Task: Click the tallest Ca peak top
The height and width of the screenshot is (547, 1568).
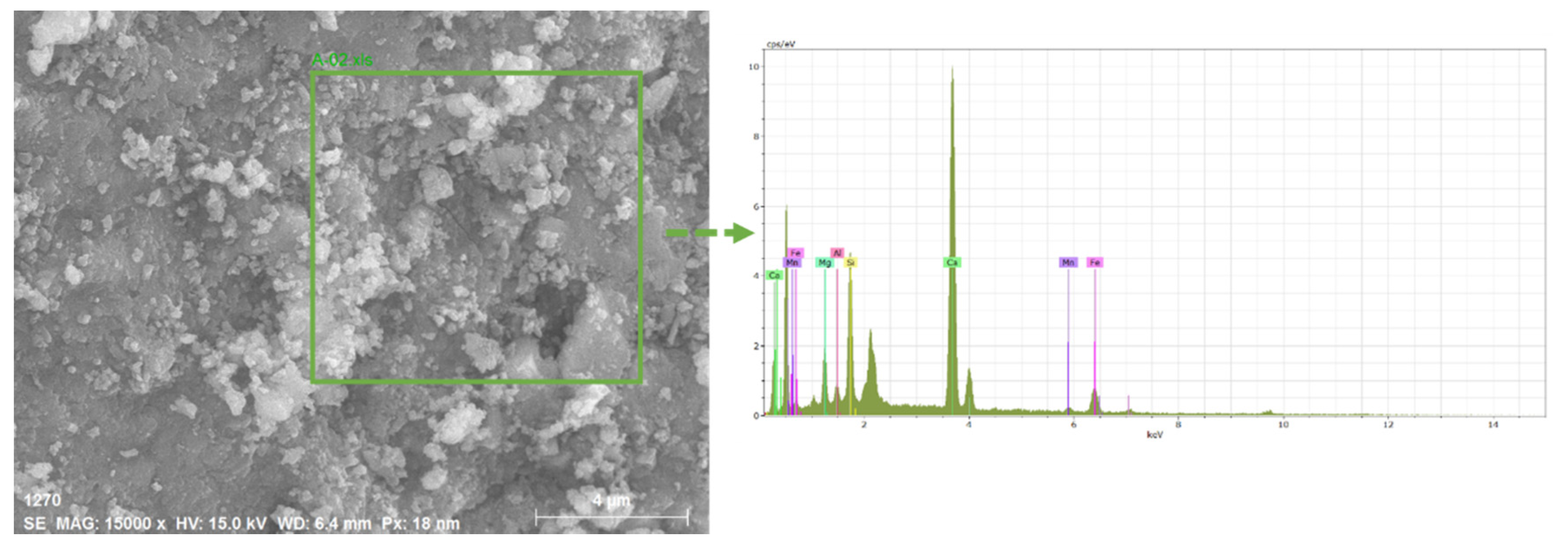Action: click(952, 69)
